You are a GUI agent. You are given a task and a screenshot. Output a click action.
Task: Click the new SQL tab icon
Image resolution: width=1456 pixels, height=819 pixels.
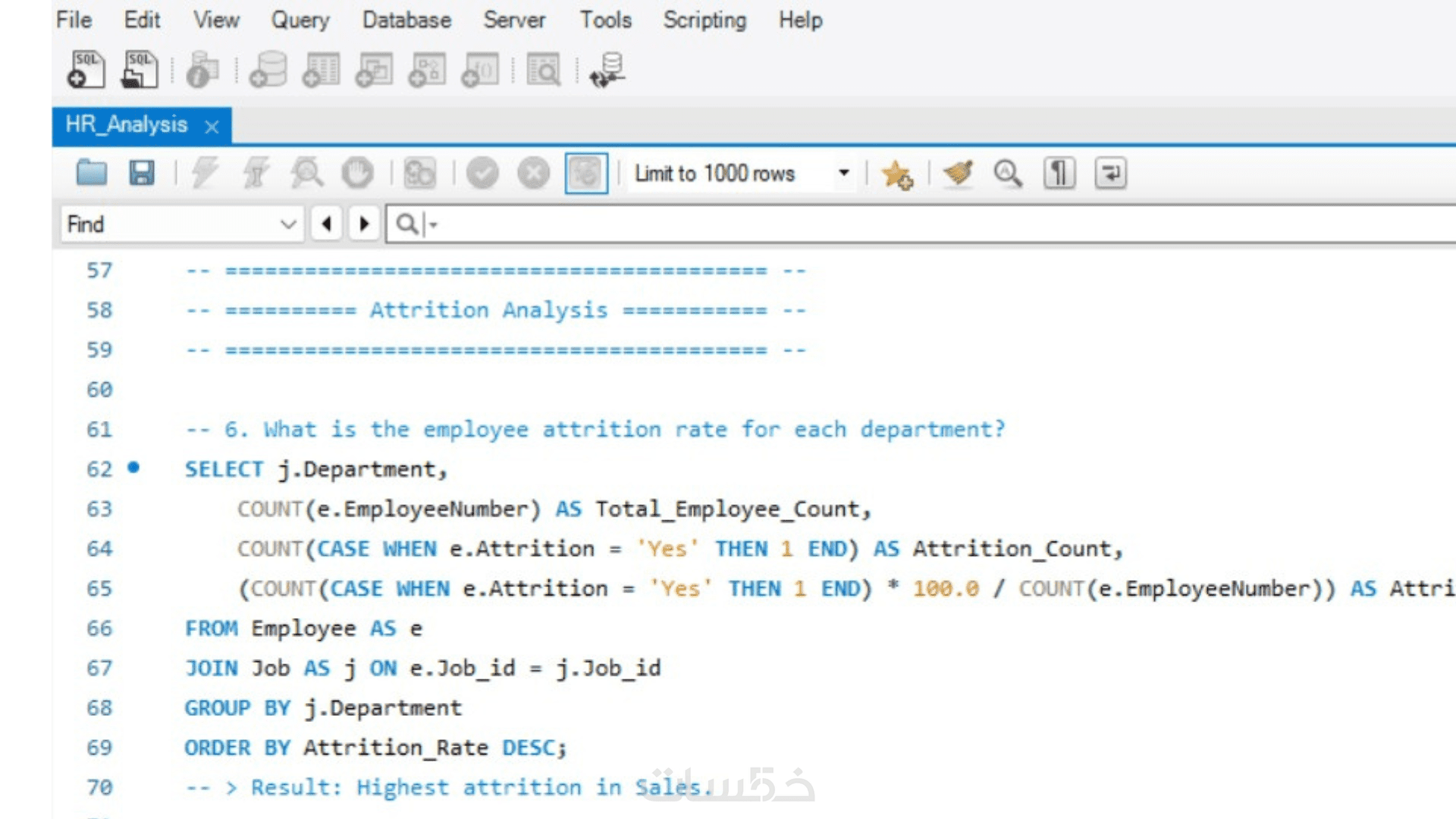click(x=86, y=70)
